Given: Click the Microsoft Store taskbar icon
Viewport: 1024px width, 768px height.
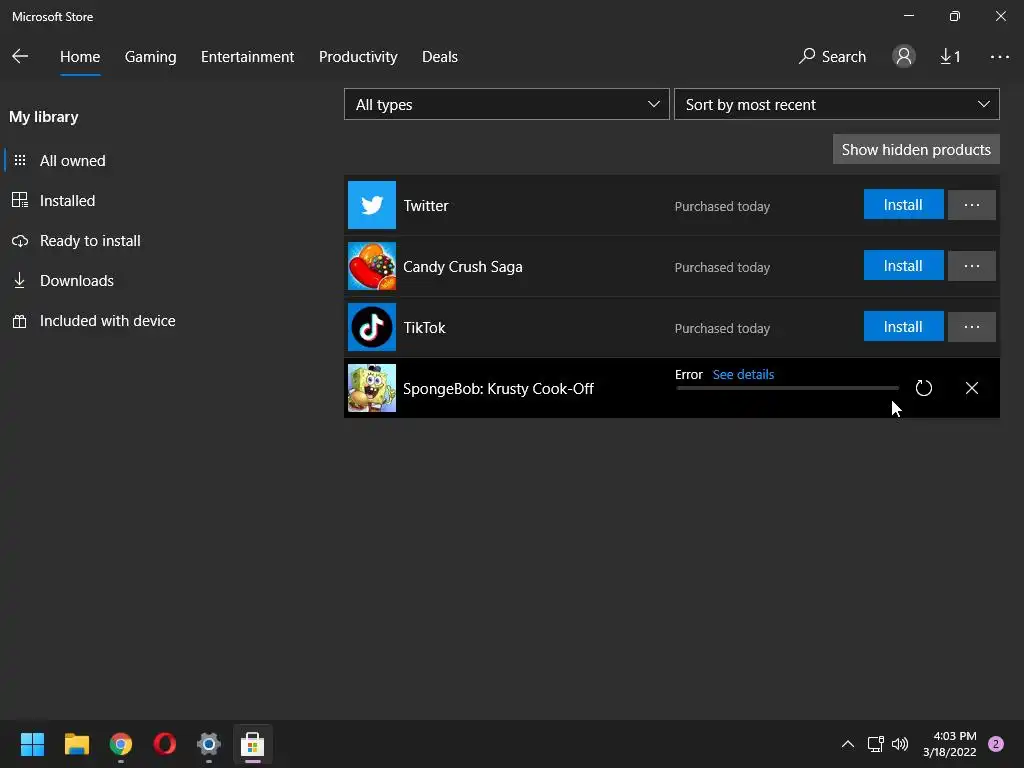Looking at the screenshot, I should click(253, 744).
